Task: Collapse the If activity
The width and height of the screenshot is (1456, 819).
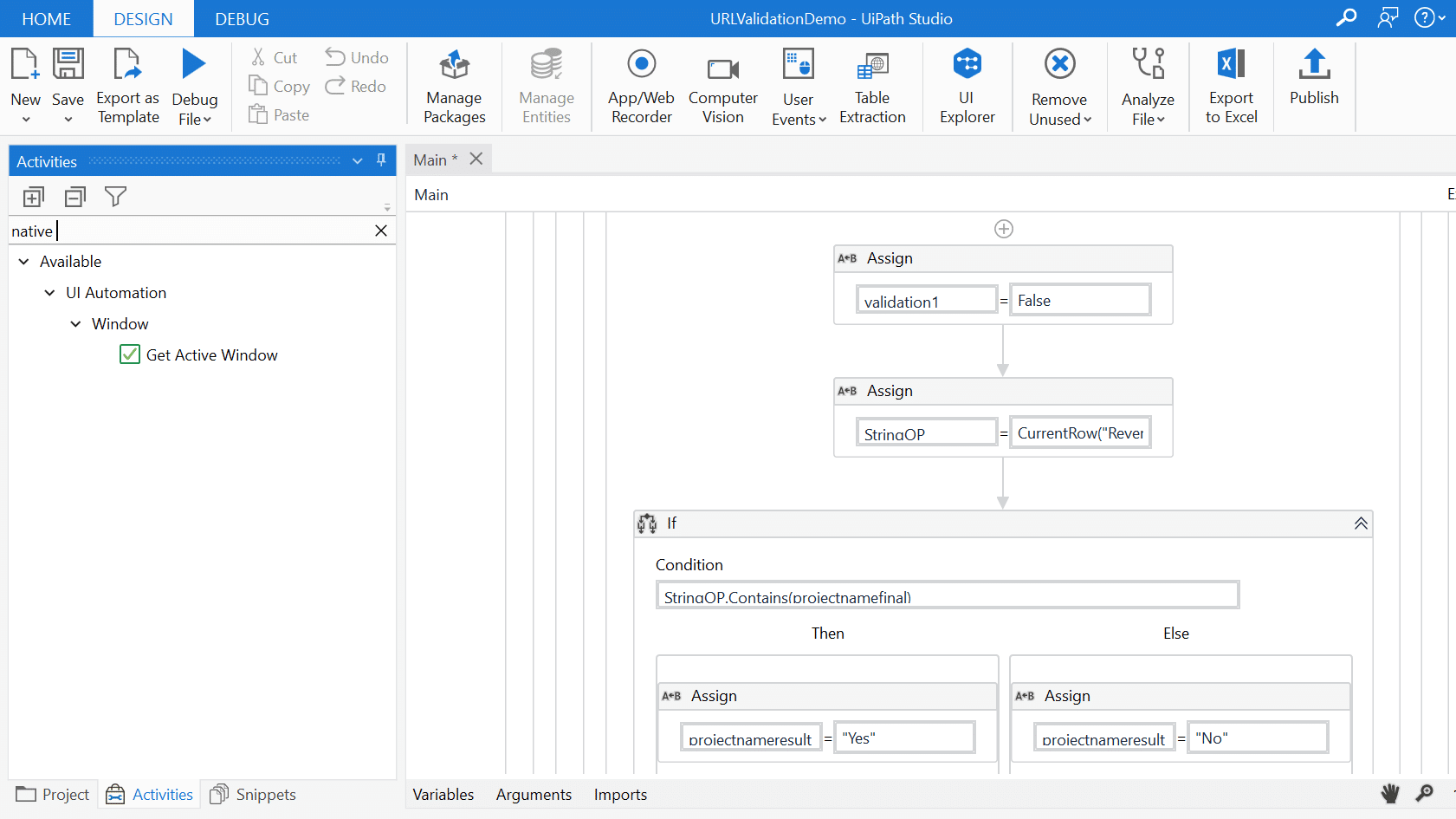Action: pyautogui.click(x=1361, y=523)
